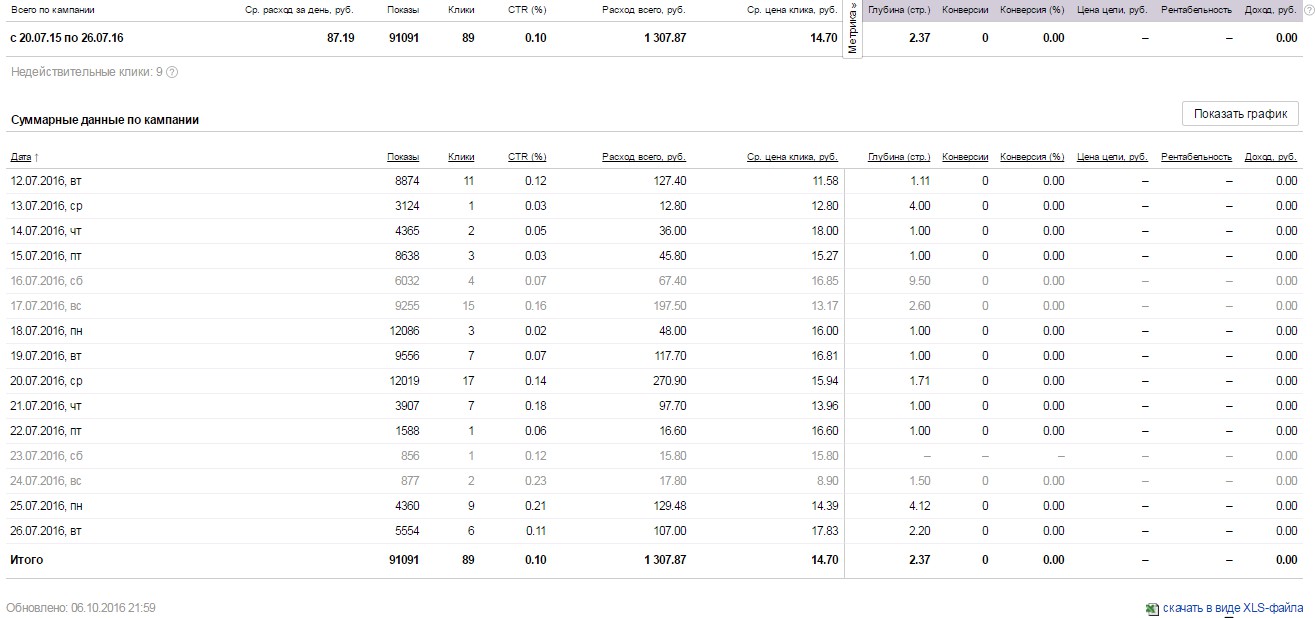Click the Обновлено: 06.10.2016 21:59 timestamp

[80, 608]
